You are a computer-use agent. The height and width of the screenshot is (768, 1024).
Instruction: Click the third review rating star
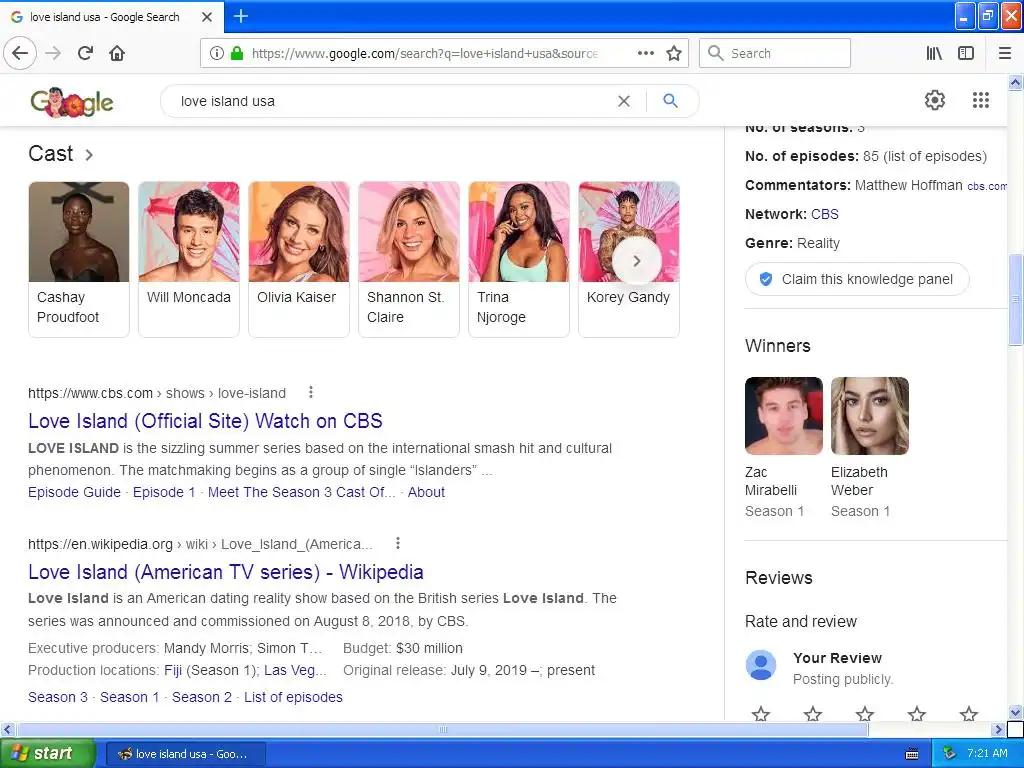point(865,713)
